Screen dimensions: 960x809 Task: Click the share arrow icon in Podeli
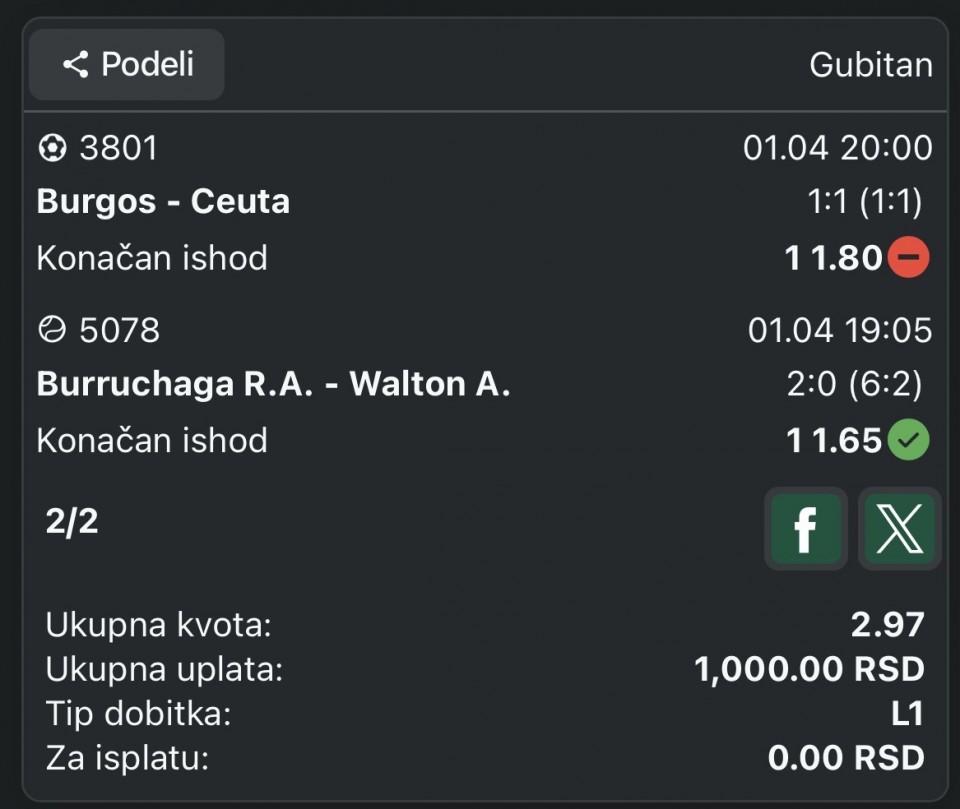76,65
